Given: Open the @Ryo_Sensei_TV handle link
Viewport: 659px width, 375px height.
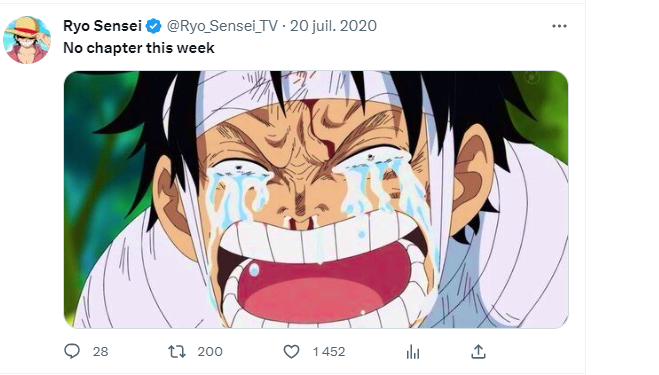Looking at the screenshot, I should (x=222, y=26).
